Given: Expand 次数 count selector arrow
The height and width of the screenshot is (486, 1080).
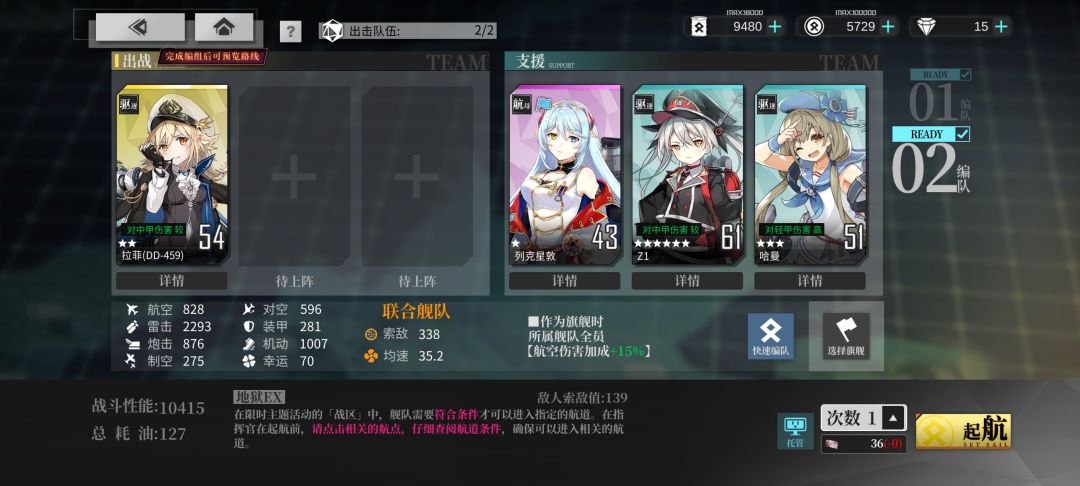Looking at the screenshot, I should click(893, 417).
